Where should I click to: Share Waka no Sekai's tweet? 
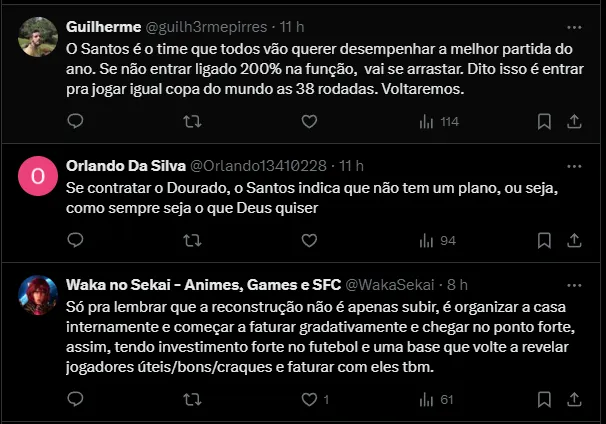coord(574,399)
